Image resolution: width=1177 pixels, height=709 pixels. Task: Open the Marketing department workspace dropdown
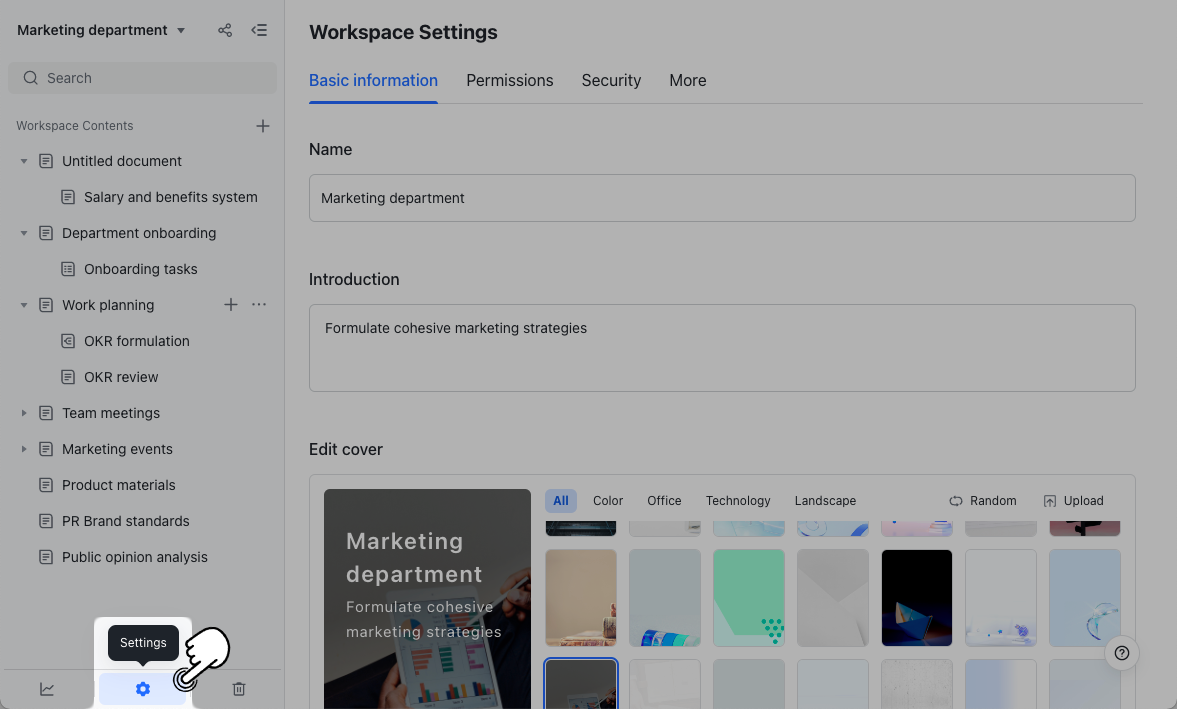(x=181, y=31)
